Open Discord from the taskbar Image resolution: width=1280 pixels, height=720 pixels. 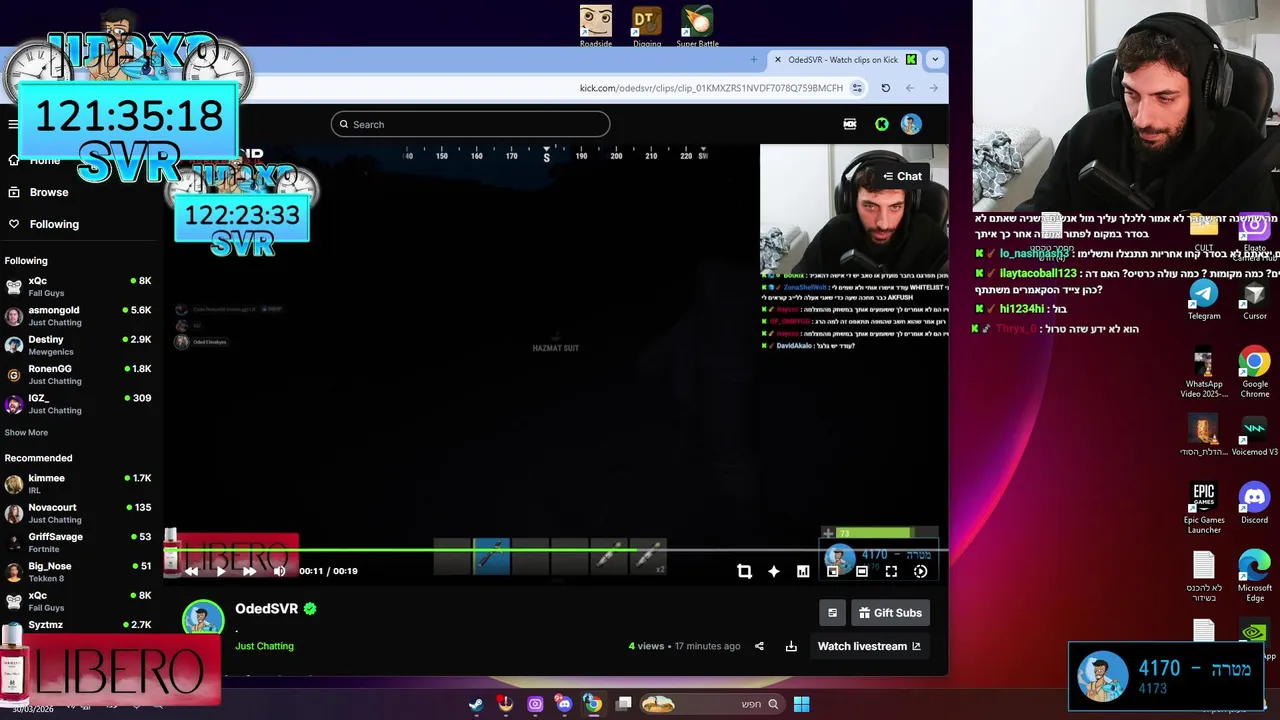pos(564,704)
